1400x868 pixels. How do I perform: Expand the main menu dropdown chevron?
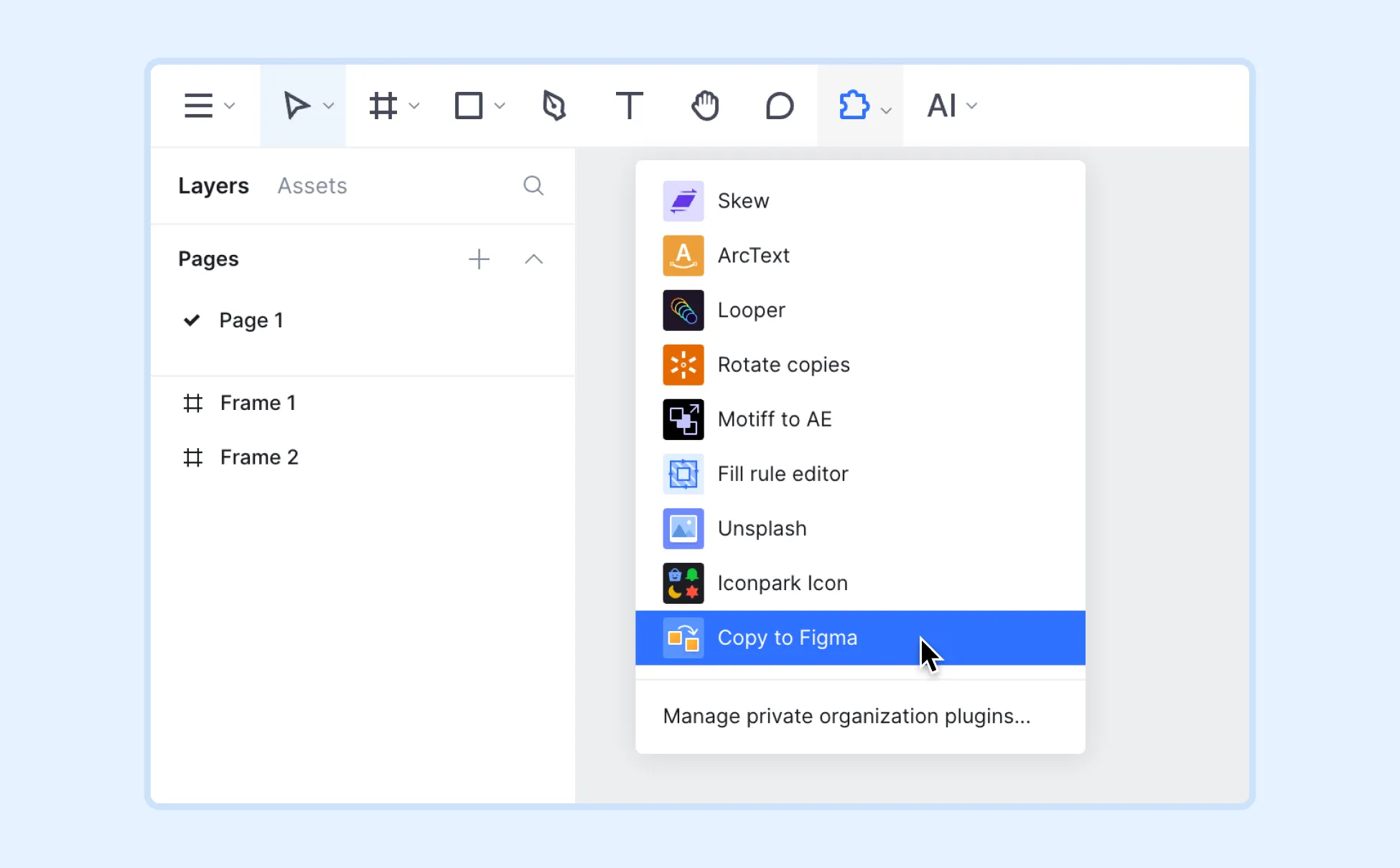[x=230, y=106]
